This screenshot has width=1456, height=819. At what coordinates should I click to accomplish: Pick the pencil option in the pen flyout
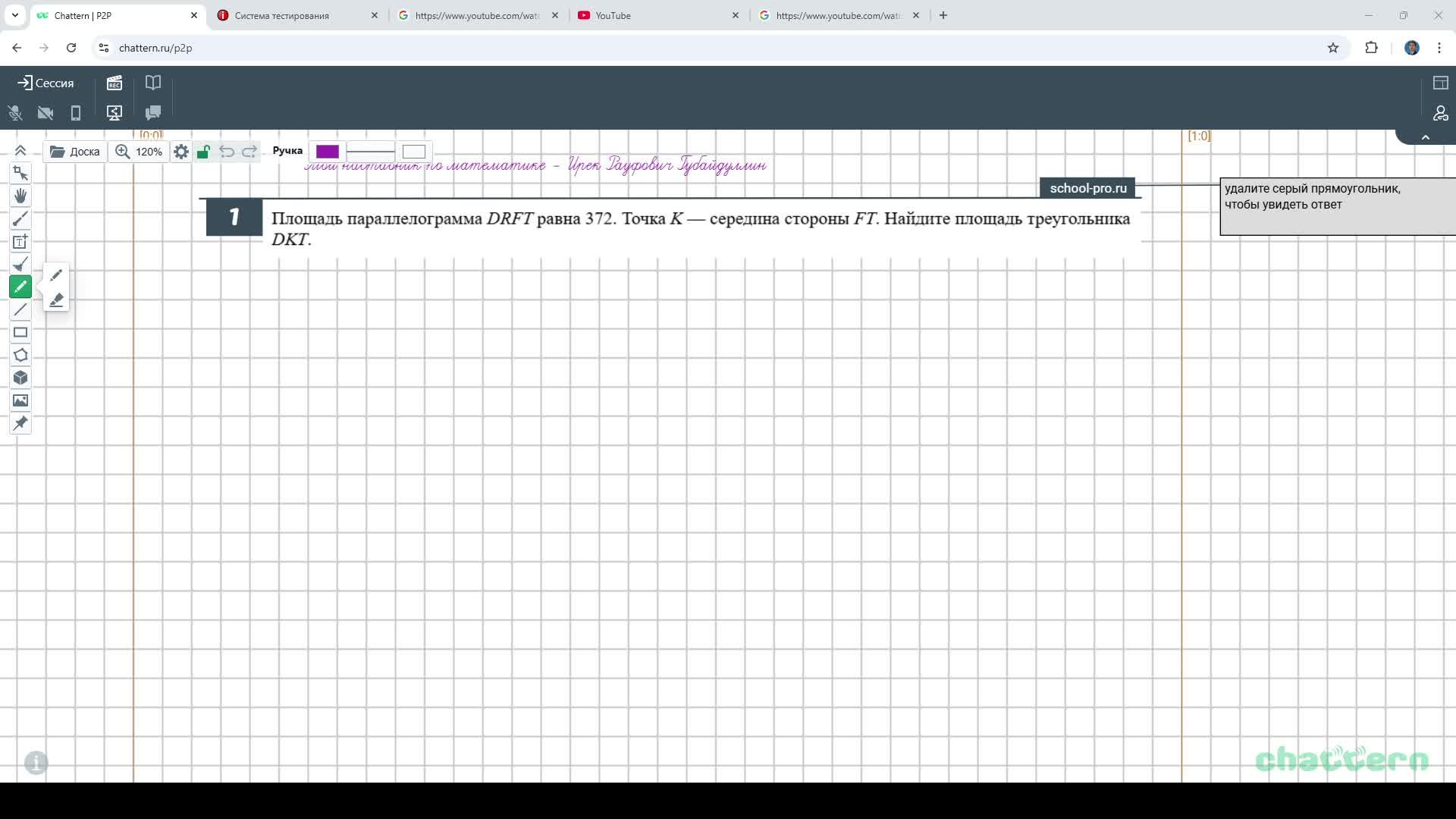[56, 275]
